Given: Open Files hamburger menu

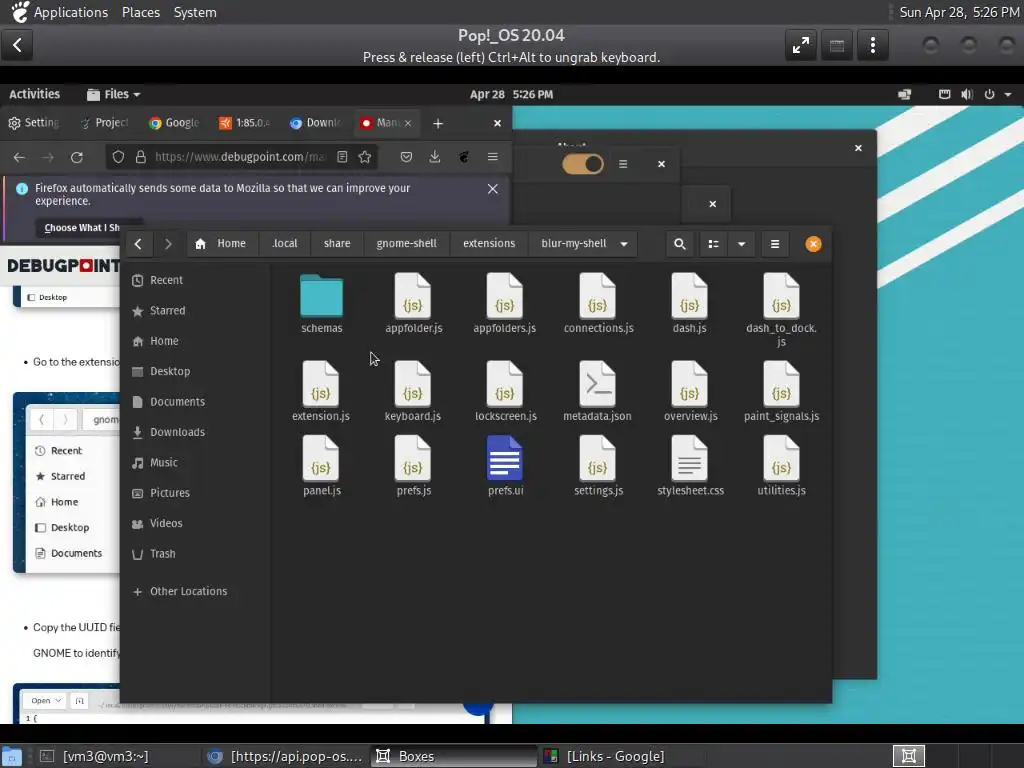Looking at the screenshot, I should 775,244.
